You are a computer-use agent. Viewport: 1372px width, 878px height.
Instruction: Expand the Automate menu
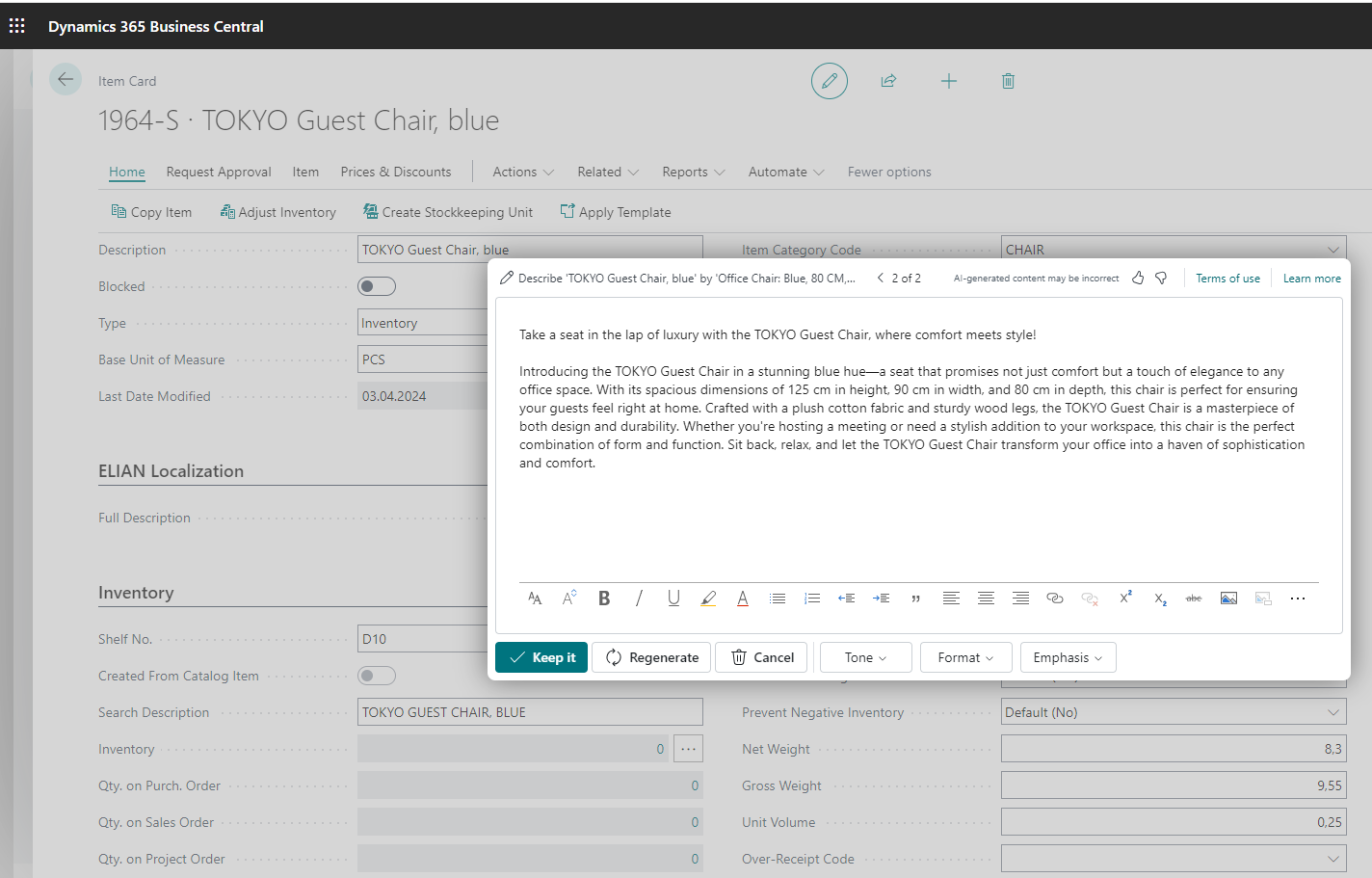point(786,172)
